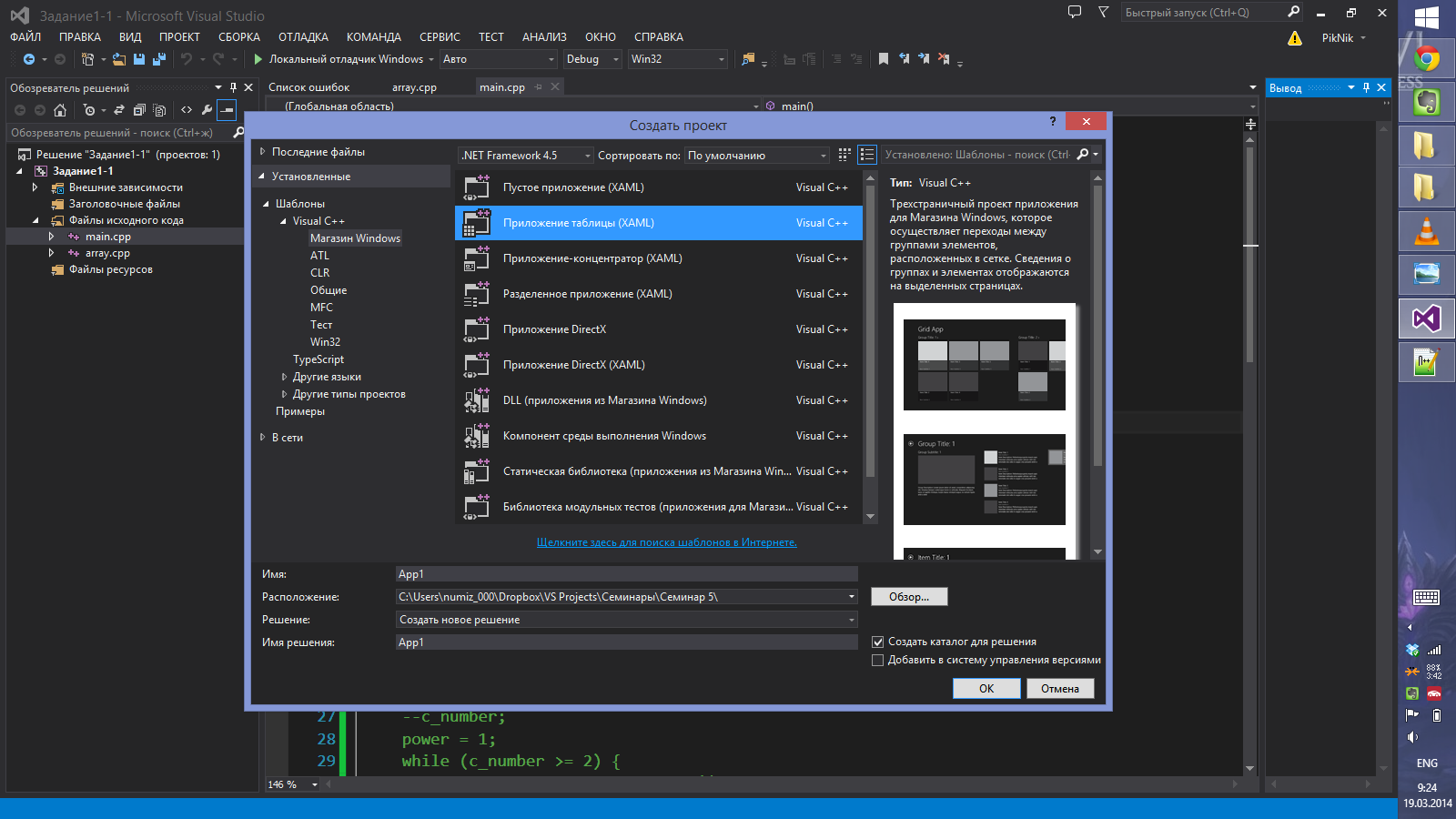
Task: Open Google Chrome from the taskbar
Action: point(1427,59)
